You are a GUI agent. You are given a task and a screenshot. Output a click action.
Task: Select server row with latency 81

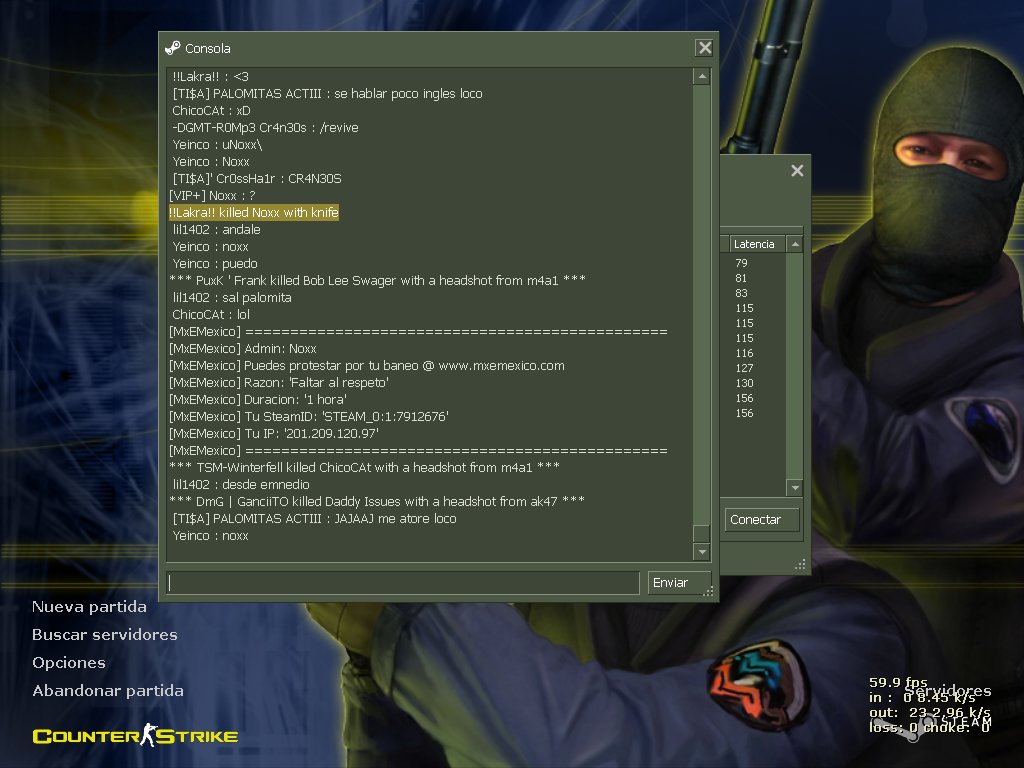point(741,278)
